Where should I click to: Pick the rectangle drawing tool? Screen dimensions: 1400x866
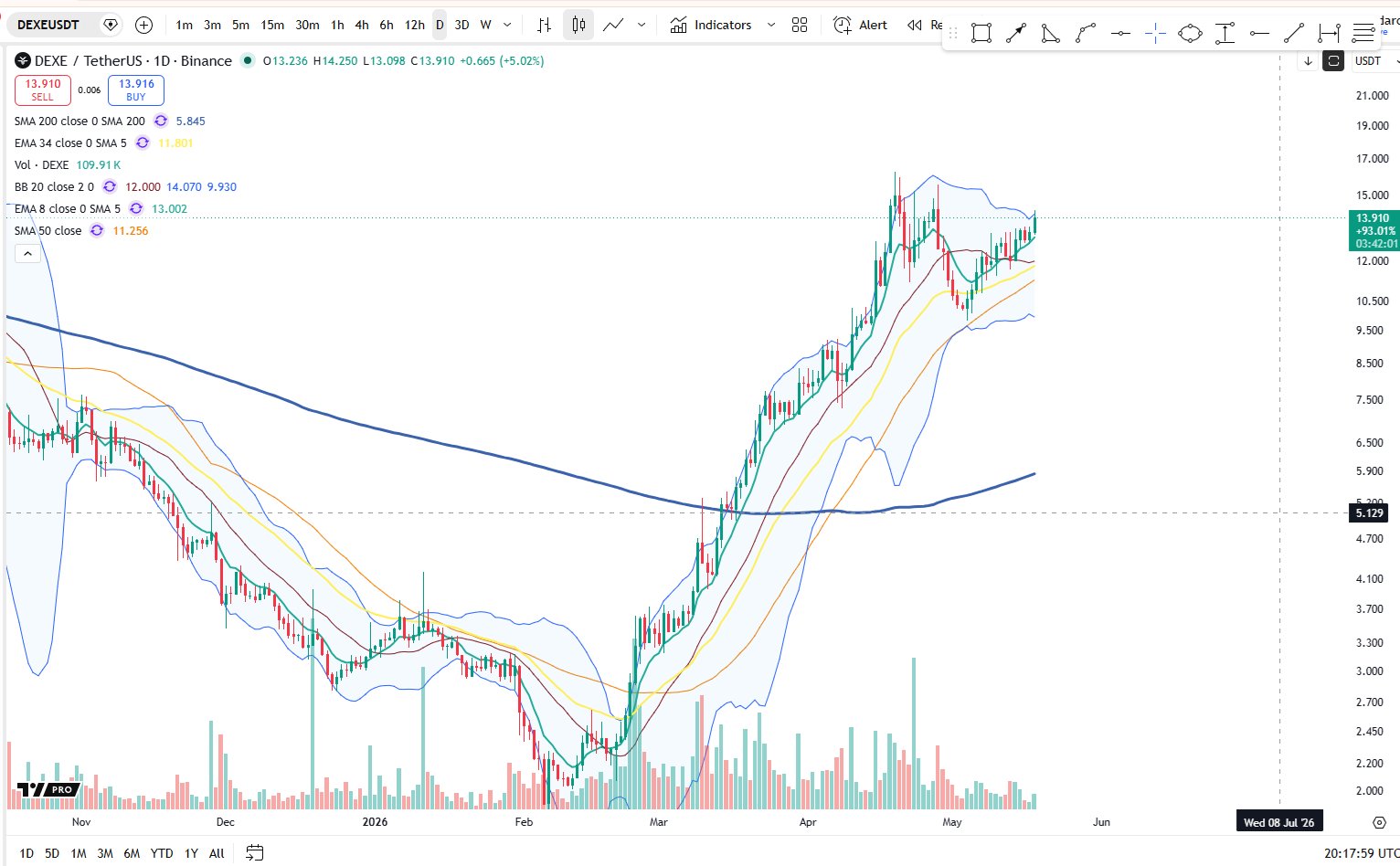(x=981, y=34)
